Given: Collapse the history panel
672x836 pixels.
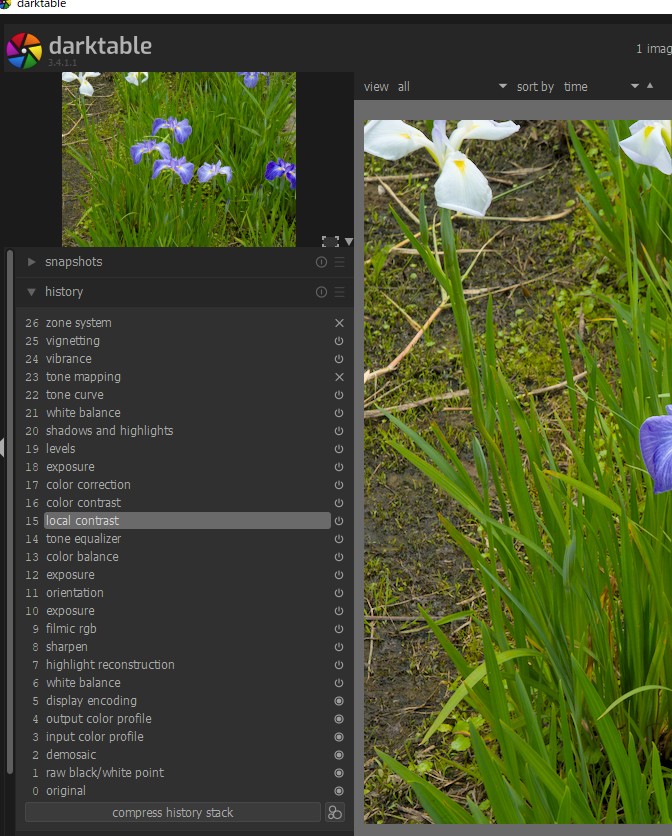Looking at the screenshot, I should (31, 292).
